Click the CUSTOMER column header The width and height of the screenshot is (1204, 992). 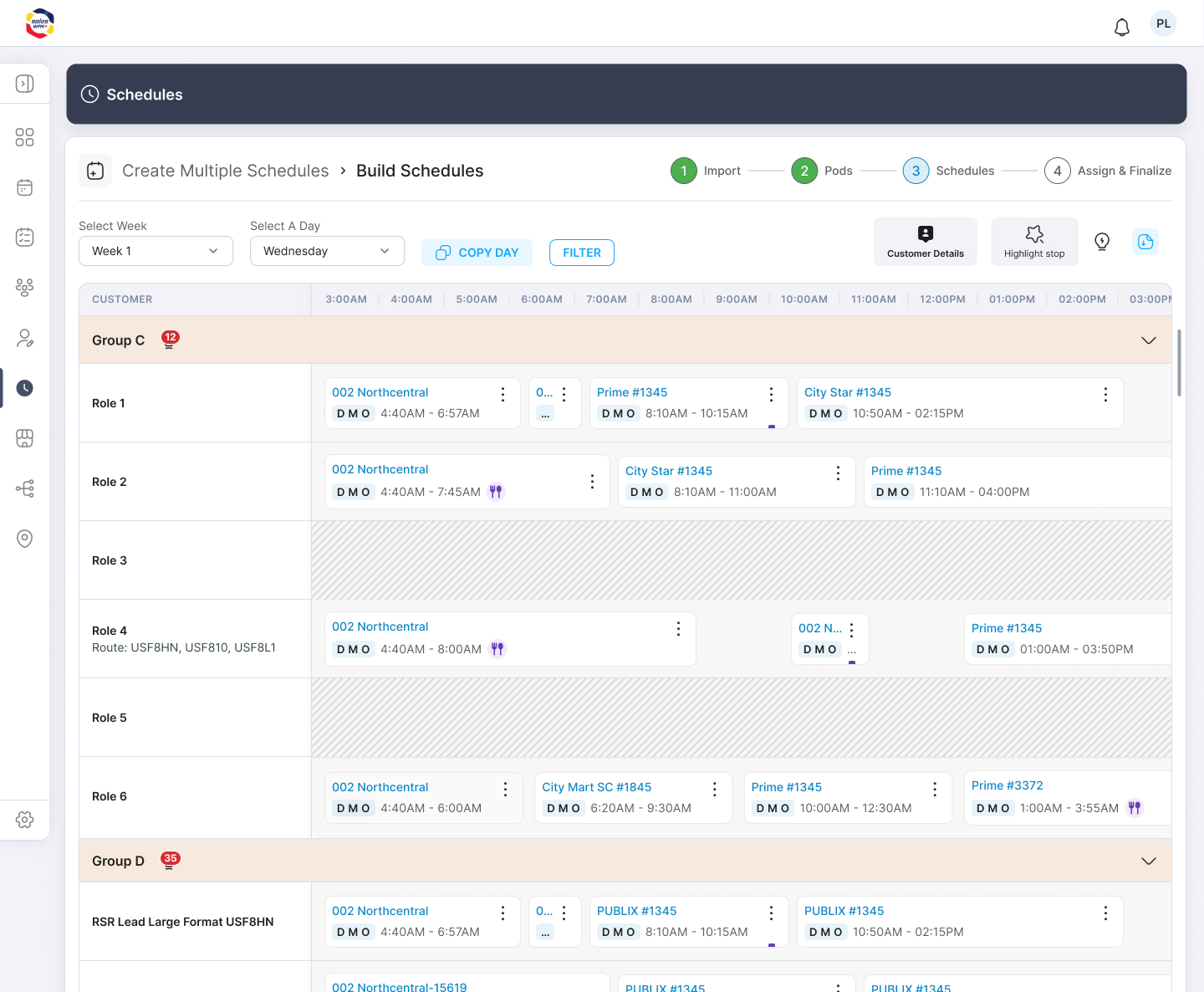[122, 299]
